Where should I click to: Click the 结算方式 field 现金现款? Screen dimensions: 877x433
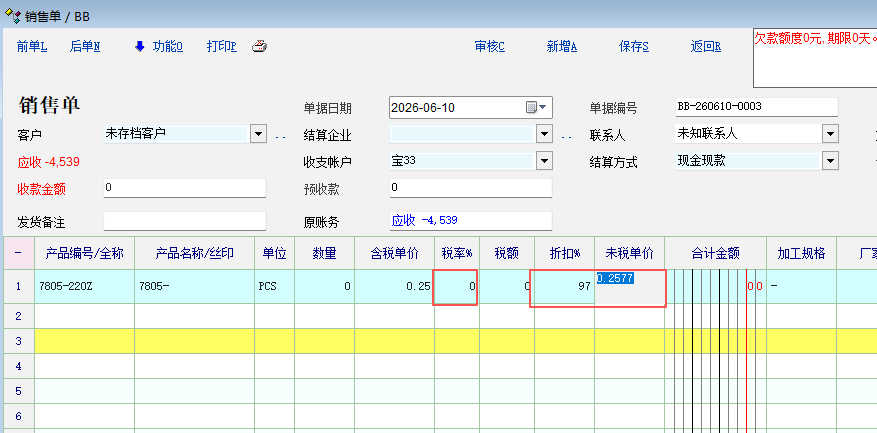(748, 162)
